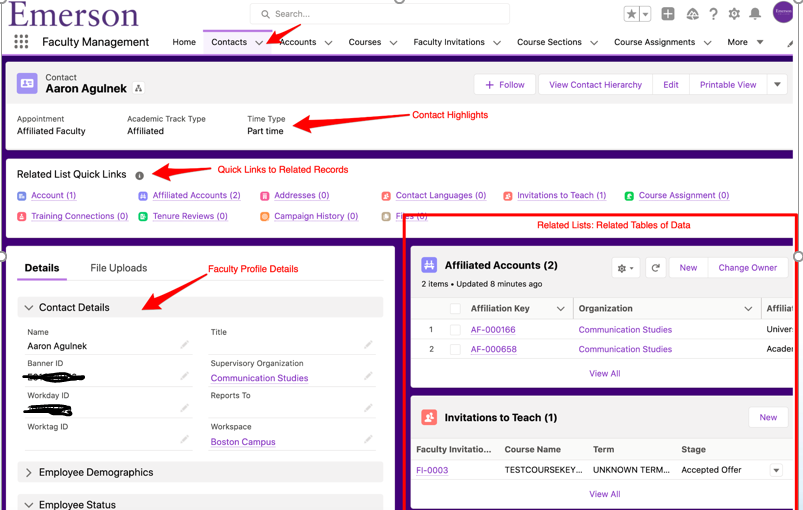The image size is (803, 510).
Task: Open more record actions dropdown arrow
Action: [x=777, y=84]
